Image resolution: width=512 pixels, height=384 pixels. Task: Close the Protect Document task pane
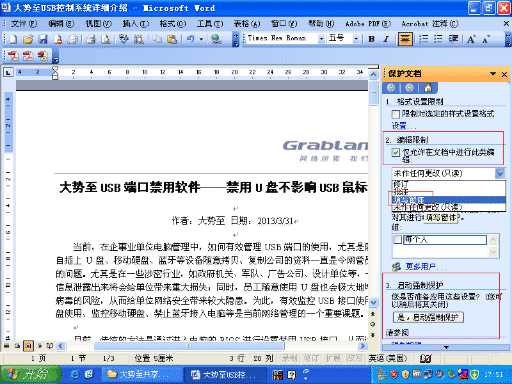(x=504, y=74)
